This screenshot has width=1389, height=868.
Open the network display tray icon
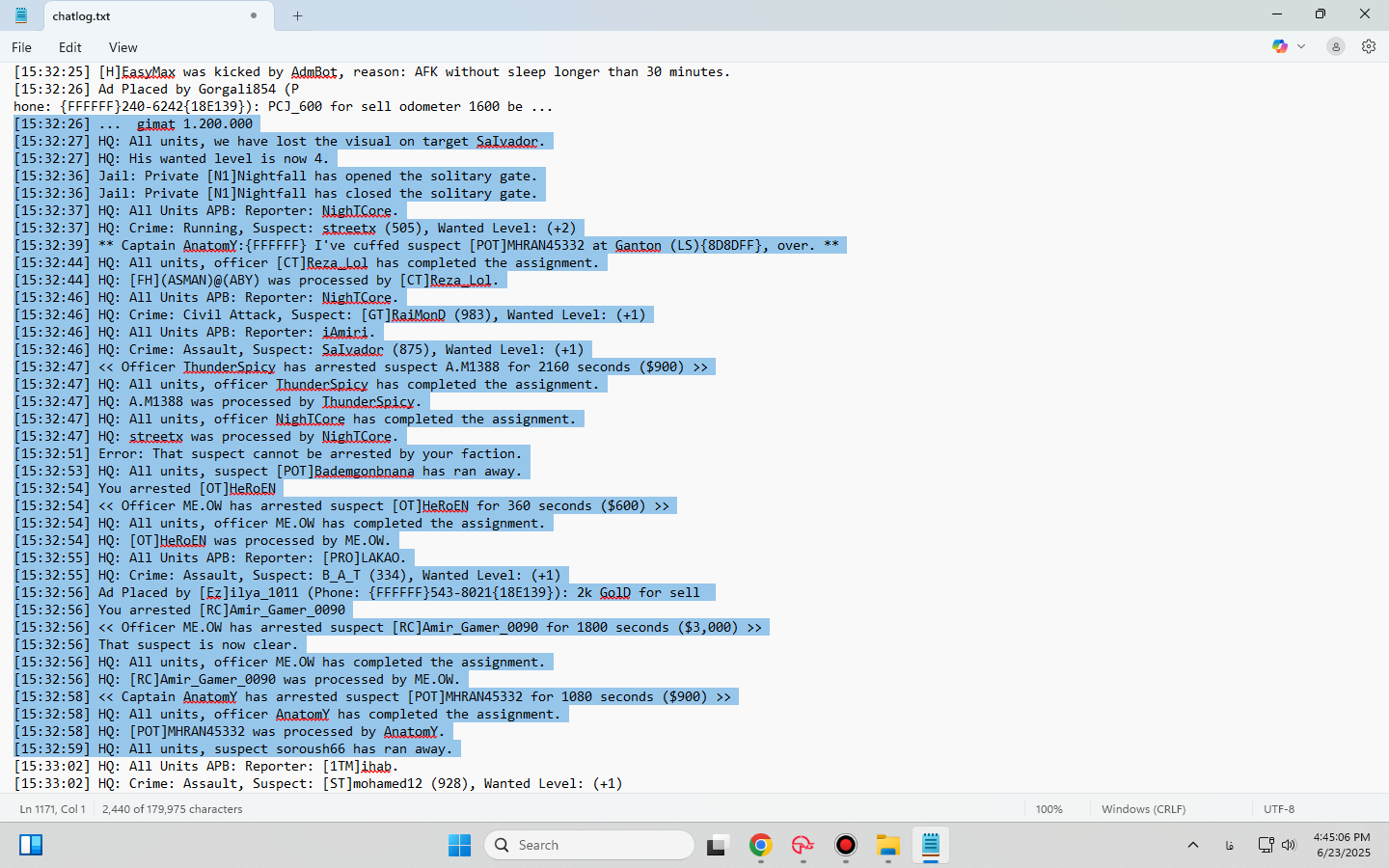click(1266, 845)
